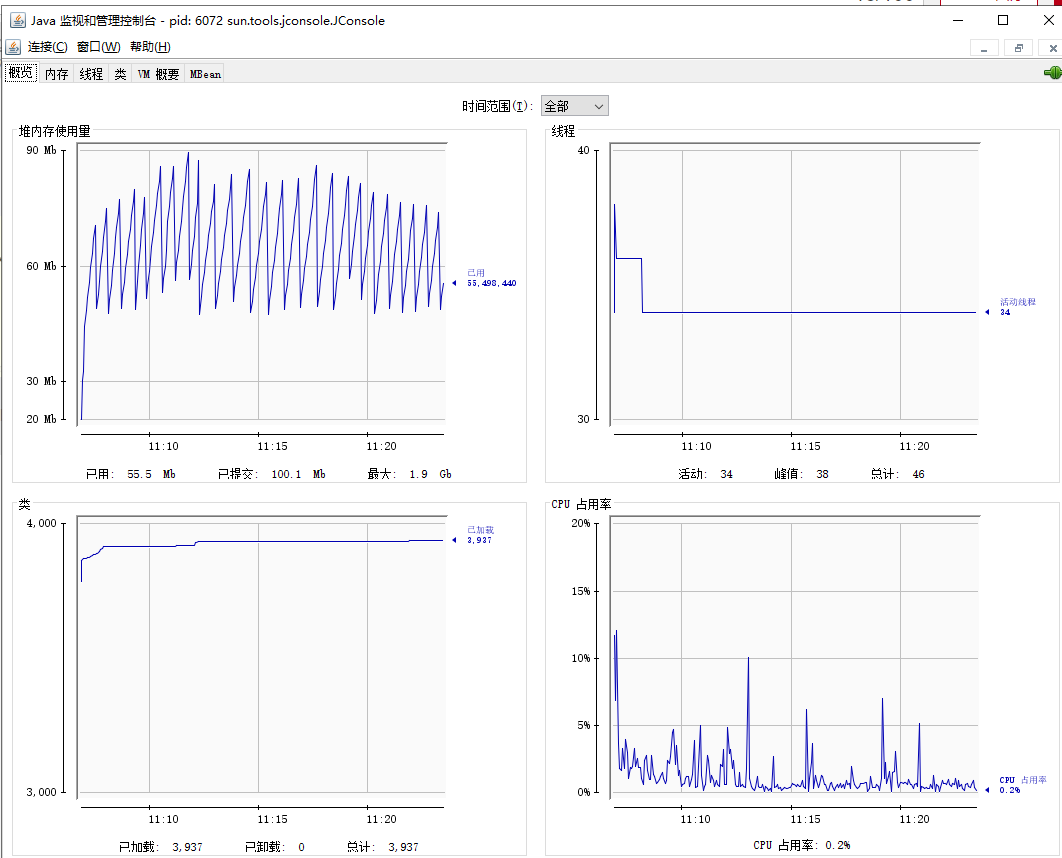Viewport: 1062px width, 858px height.
Task: Switch to the 概览 tab
Action: point(21,72)
